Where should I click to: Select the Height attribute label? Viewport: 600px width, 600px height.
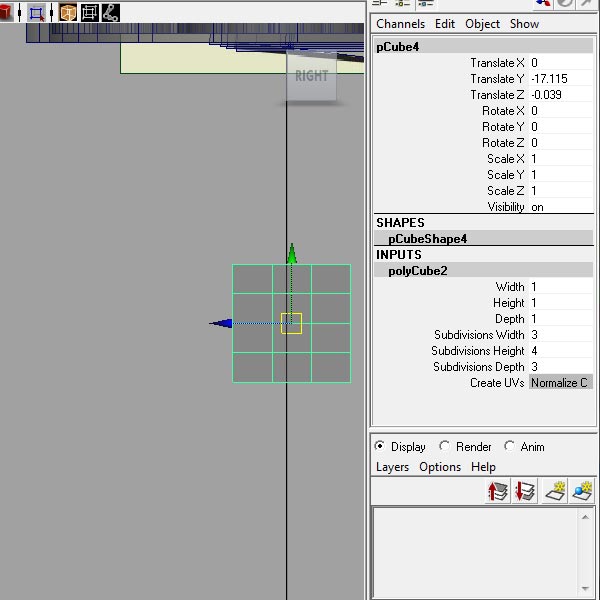509,303
